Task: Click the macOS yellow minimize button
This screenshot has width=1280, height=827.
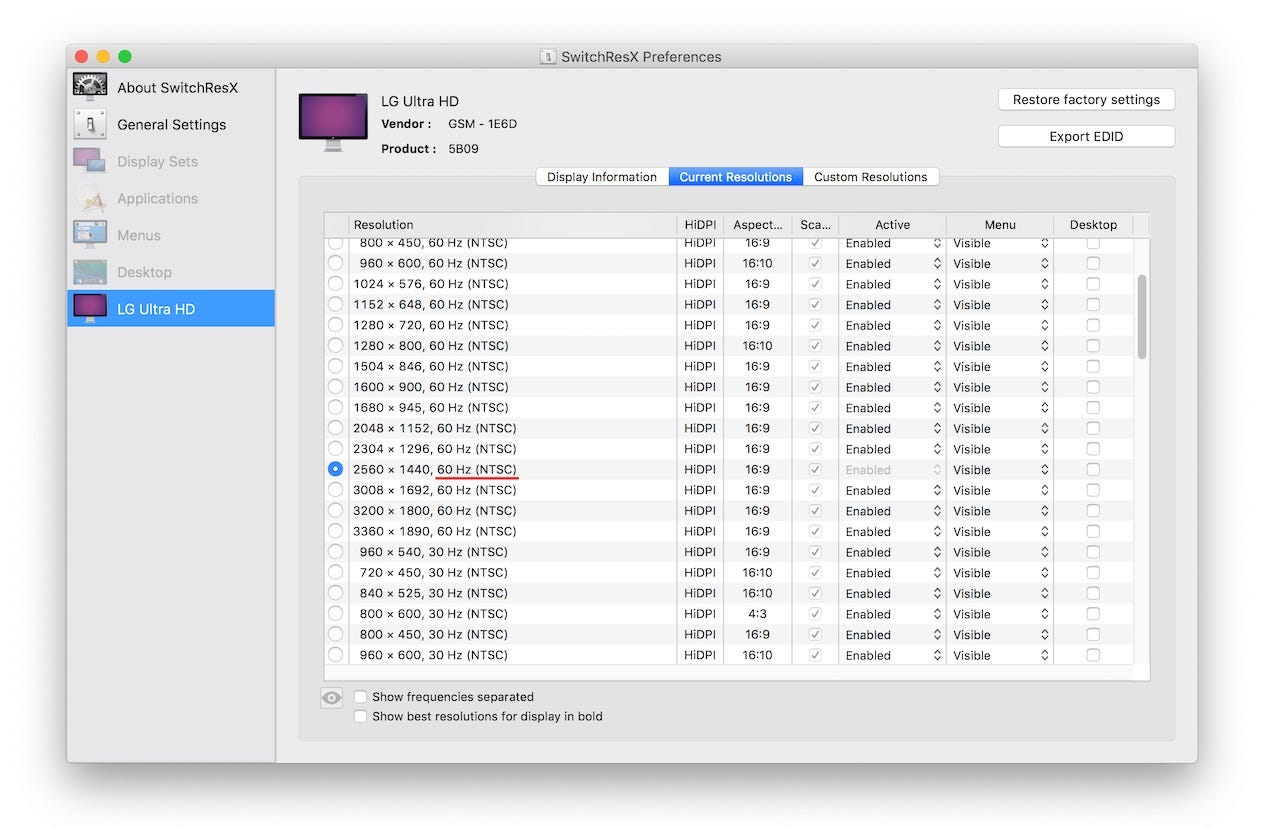Action: (103, 57)
